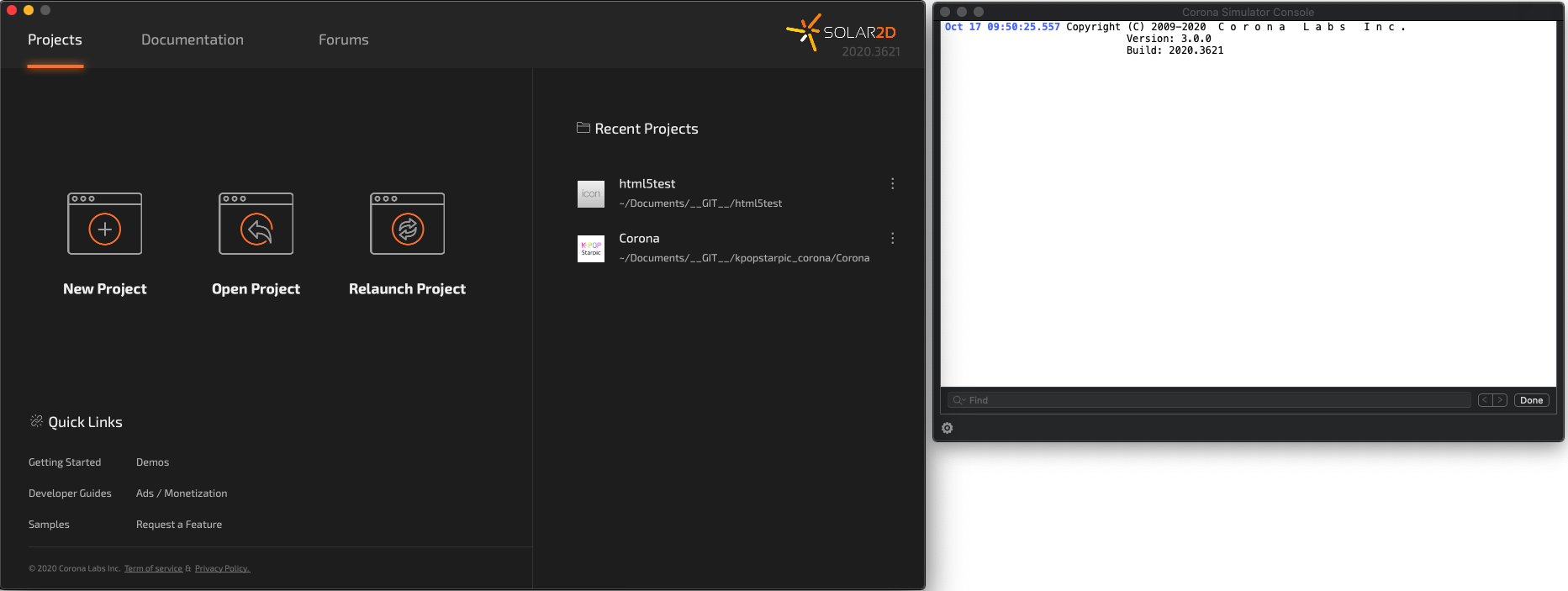Click the Corona Simulator Console title bar

1248,12
